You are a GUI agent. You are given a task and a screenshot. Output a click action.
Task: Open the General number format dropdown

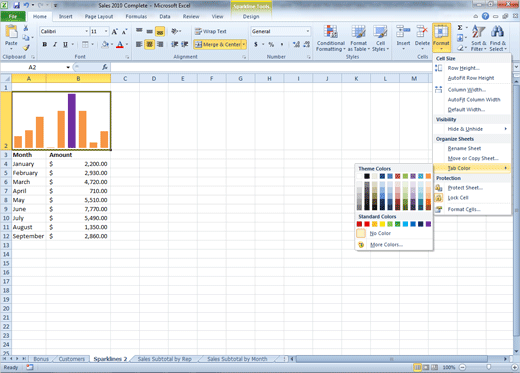click(x=308, y=31)
